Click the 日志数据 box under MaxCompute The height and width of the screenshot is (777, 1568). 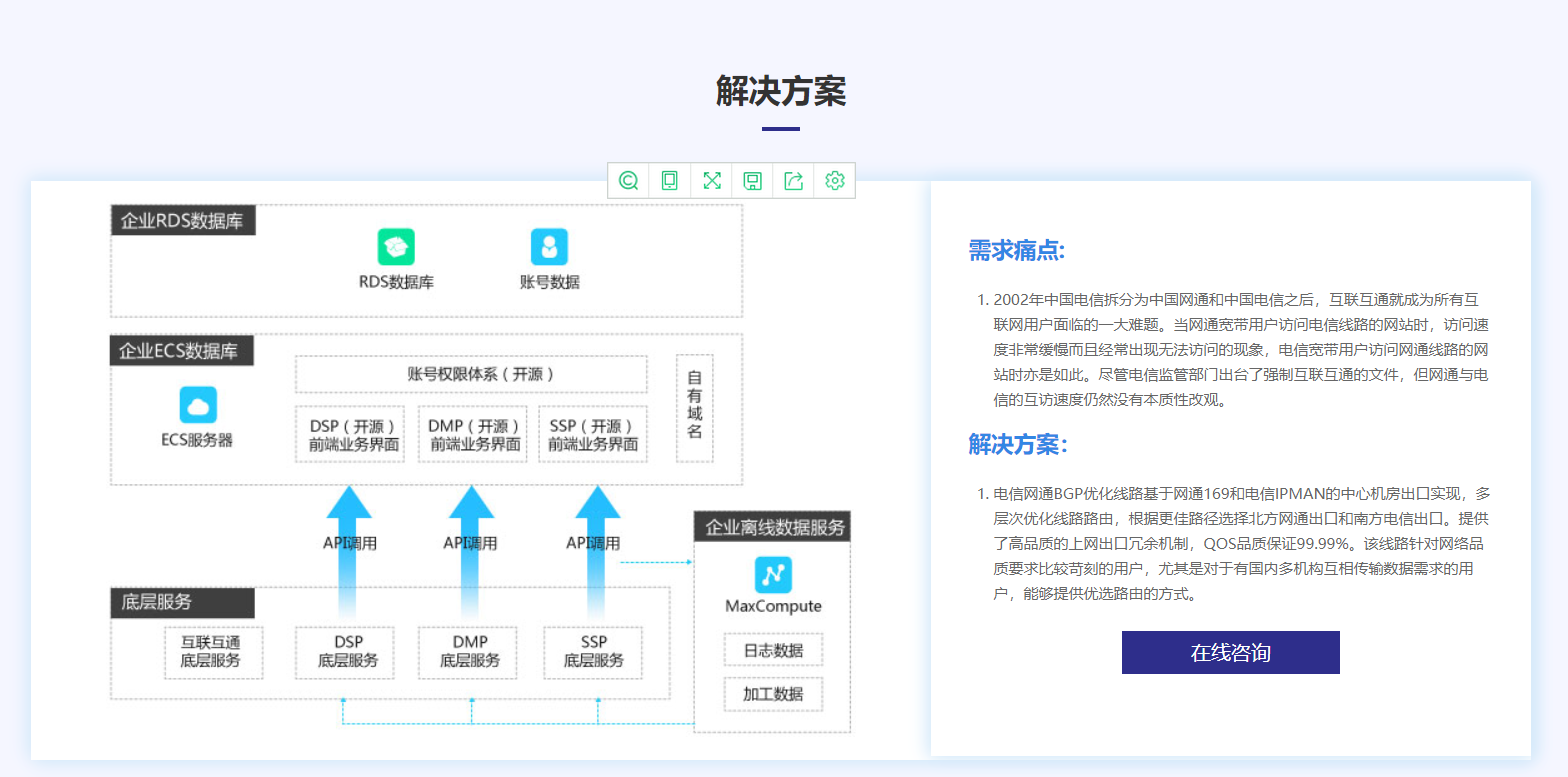773,651
